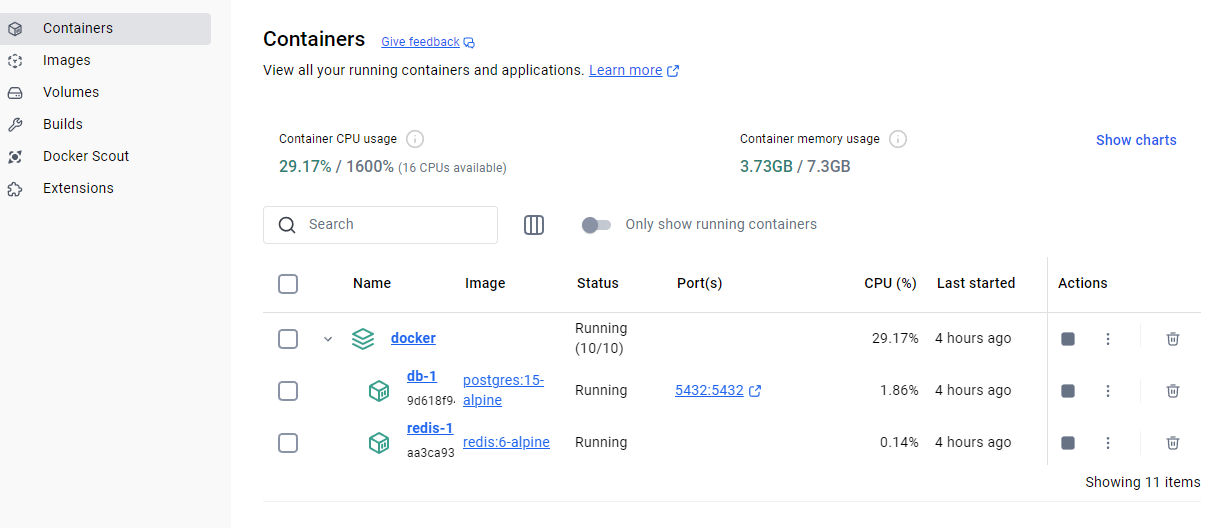This screenshot has width=1221, height=528.
Task: Click the Container CPU usage info icon
Action: coord(415,139)
